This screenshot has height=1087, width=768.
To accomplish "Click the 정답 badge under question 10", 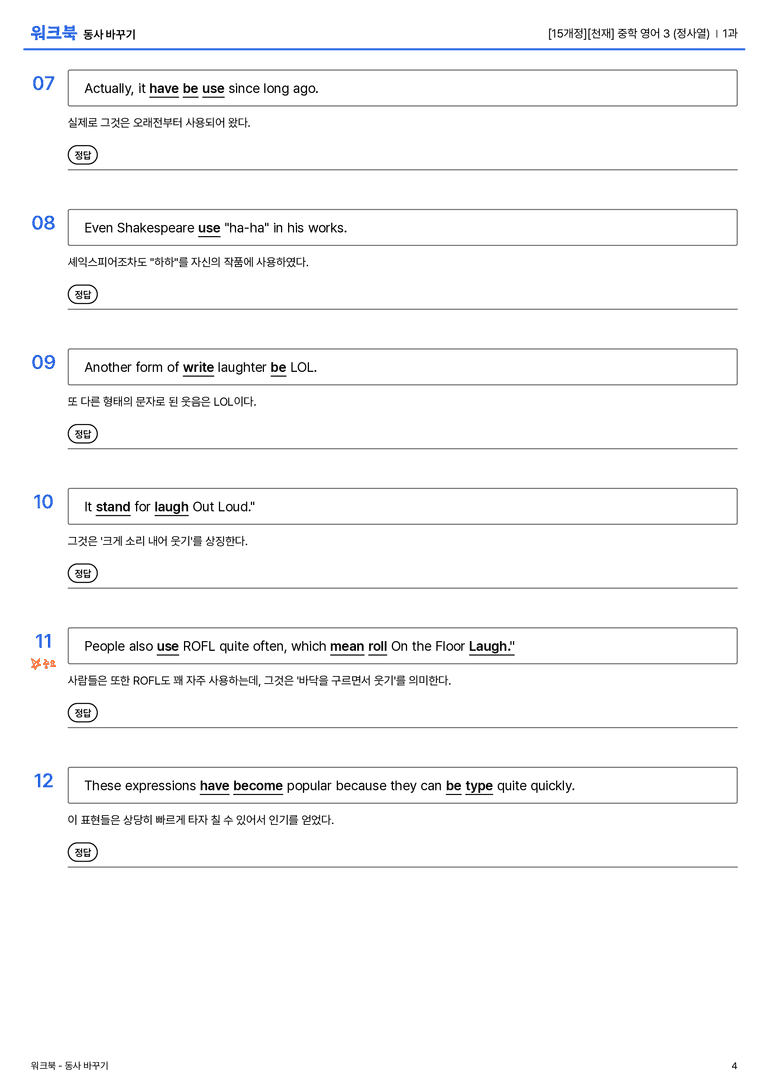I will tap(82, 573).
